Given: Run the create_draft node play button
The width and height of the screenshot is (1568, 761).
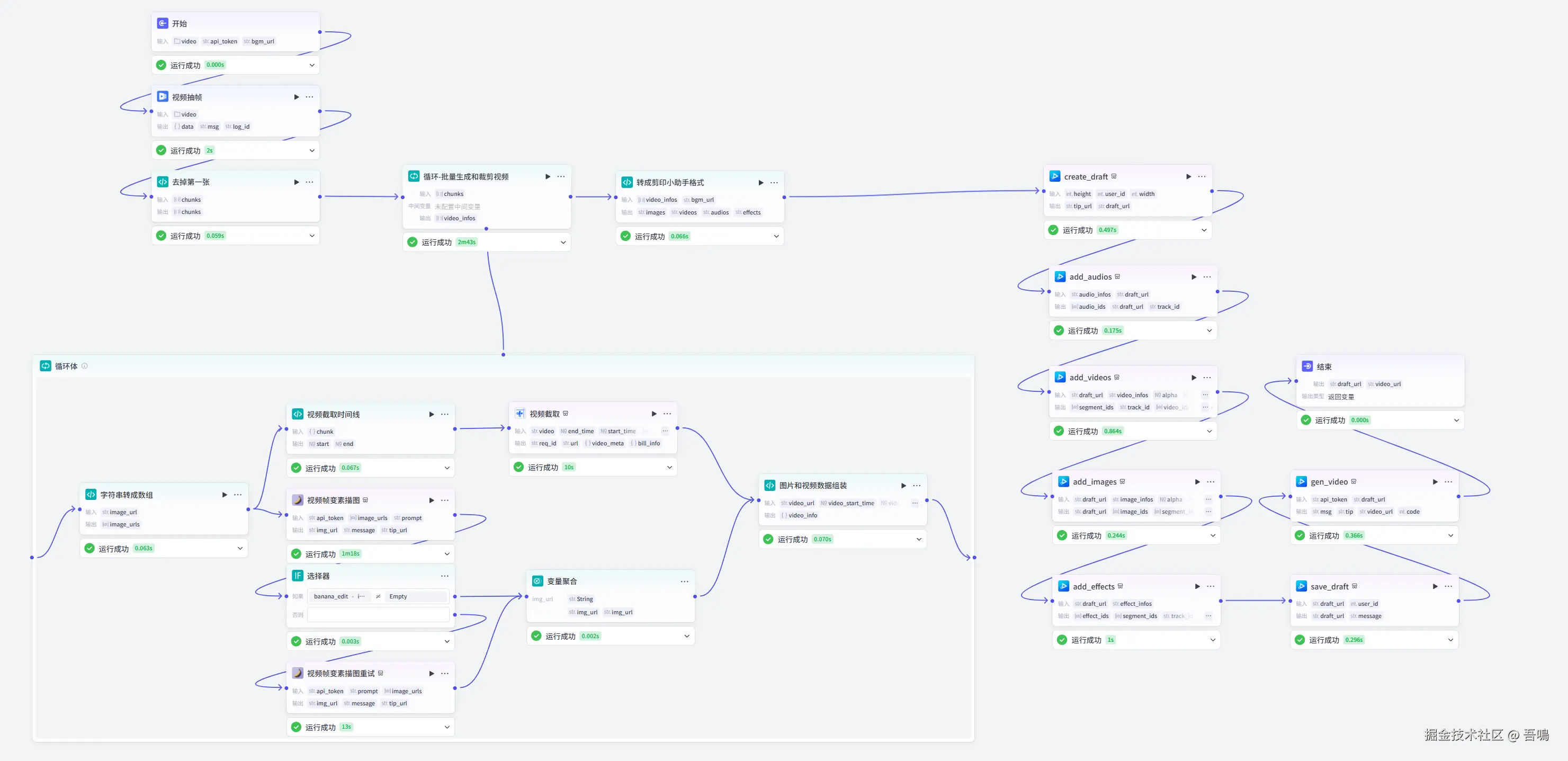Looking at the screenshot, I should coord(1188,176).
